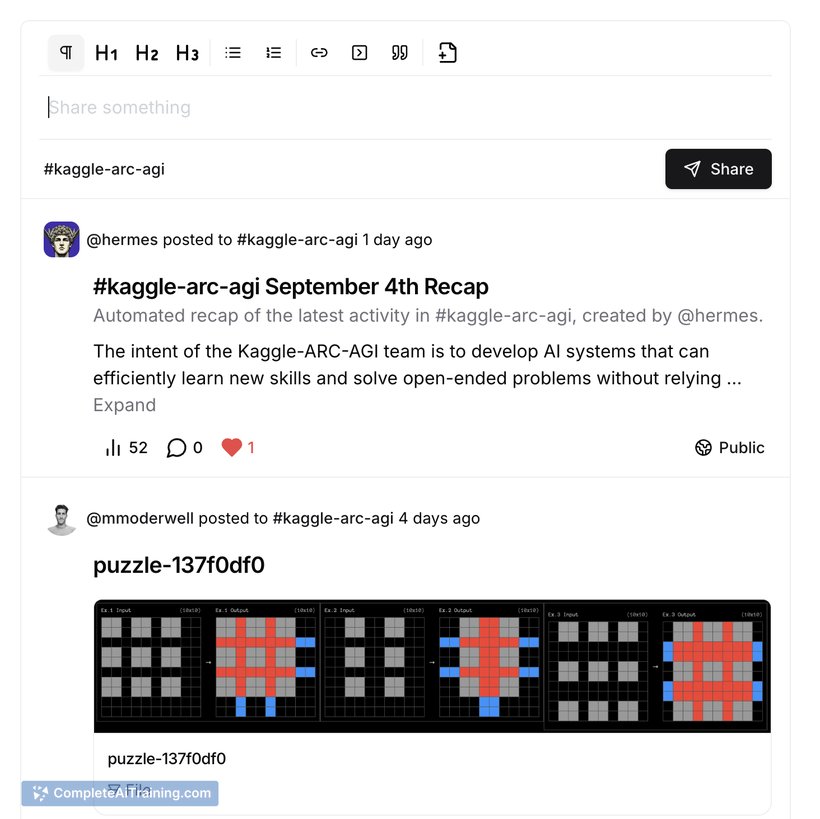Screen dimensions: 820x819
Task: Insert a numbered list
Action: 274,53
